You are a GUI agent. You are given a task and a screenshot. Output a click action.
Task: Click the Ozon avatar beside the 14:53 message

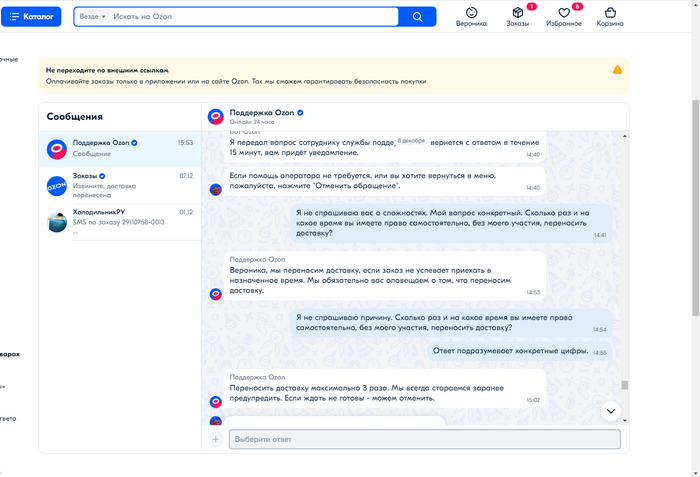[x=216, y=294]
